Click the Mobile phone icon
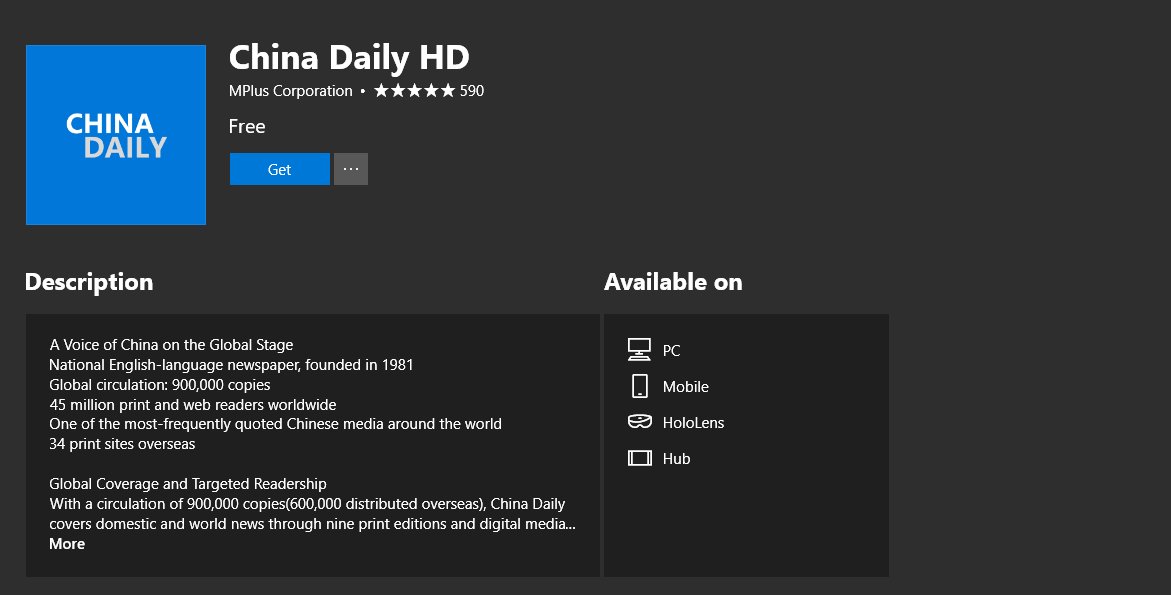 click(640, 386)
